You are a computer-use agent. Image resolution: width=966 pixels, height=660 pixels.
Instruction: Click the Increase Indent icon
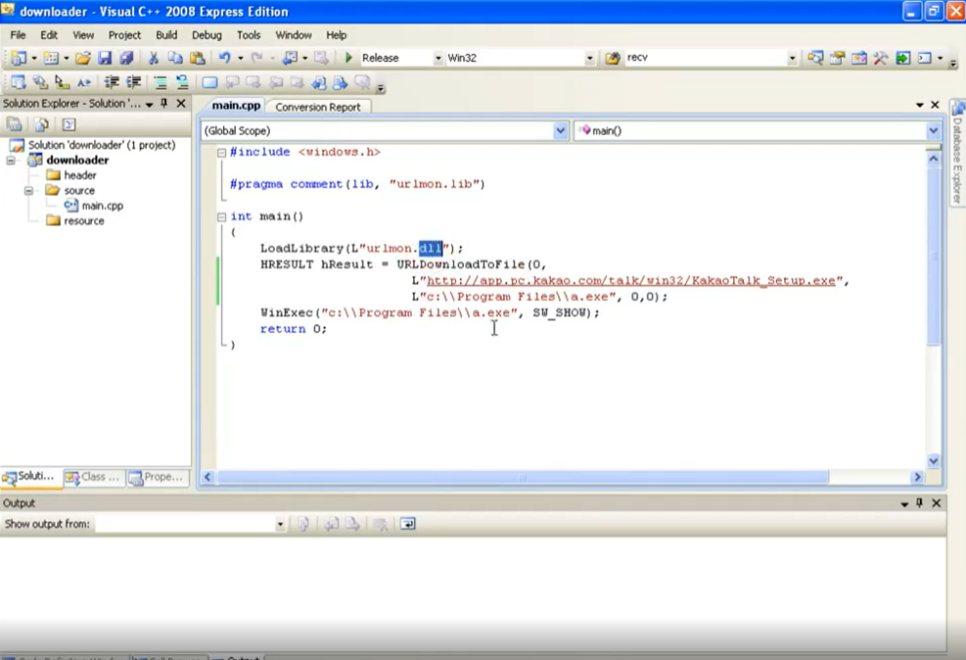tap(134, 82)
